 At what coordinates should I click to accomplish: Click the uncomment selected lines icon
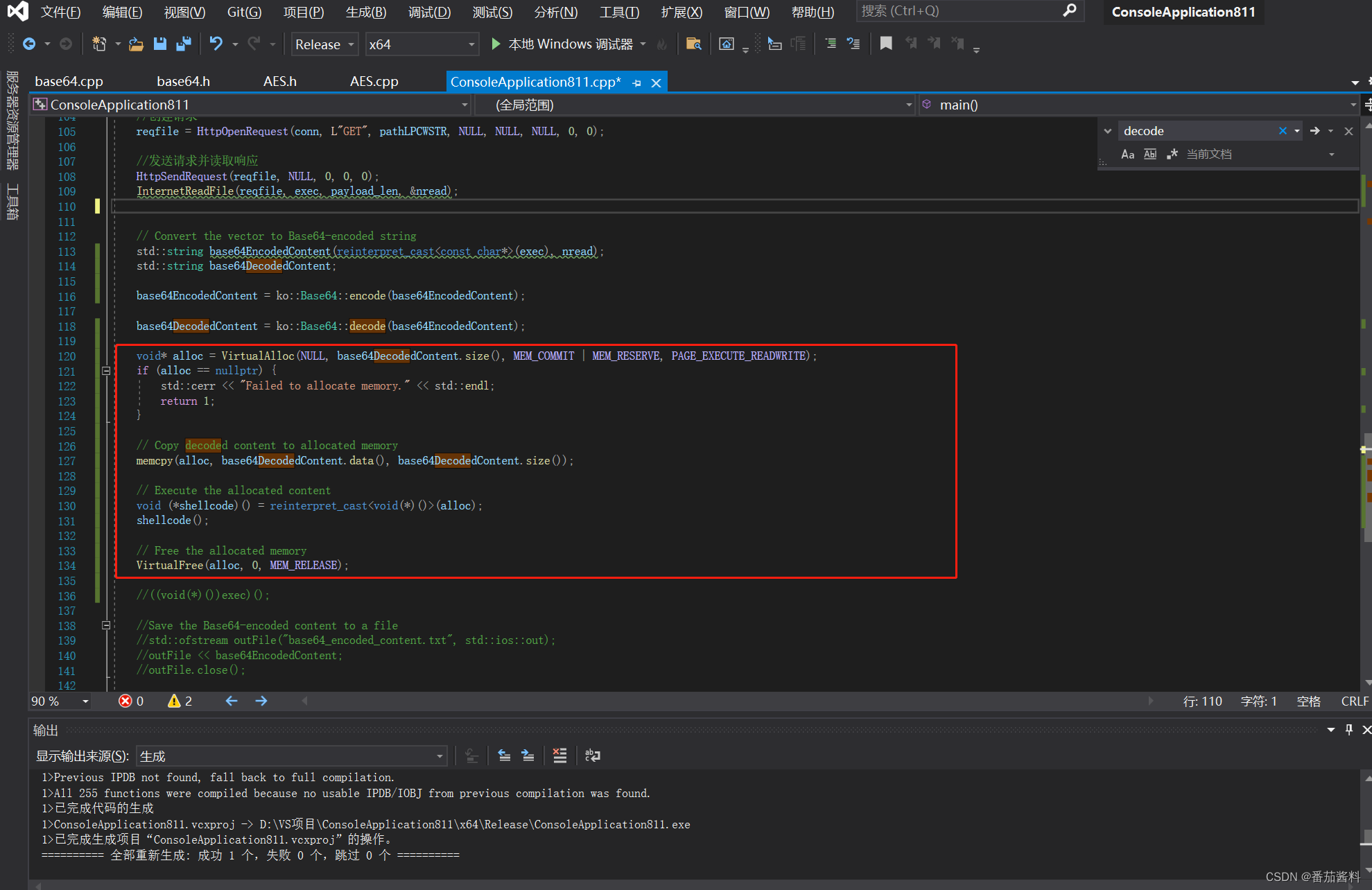(854, 44)
